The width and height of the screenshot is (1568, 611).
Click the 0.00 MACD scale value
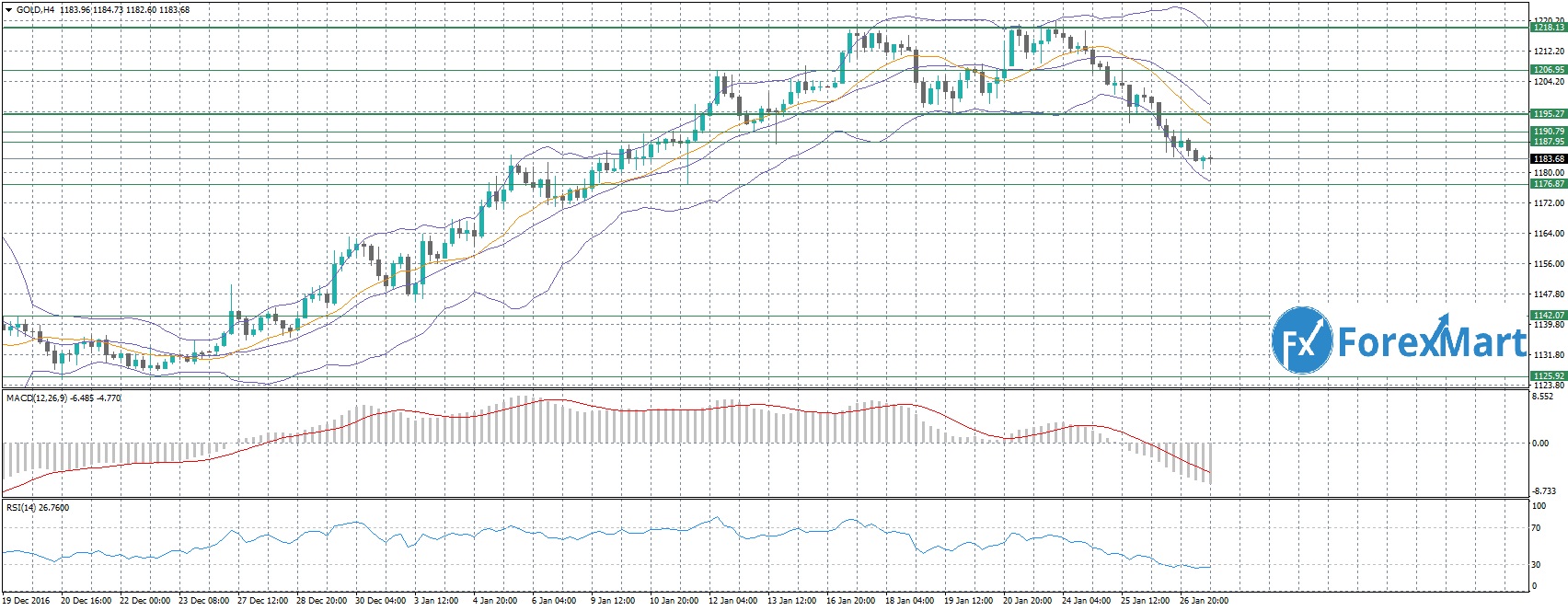pyautogui.click(x=1541, y=444)
